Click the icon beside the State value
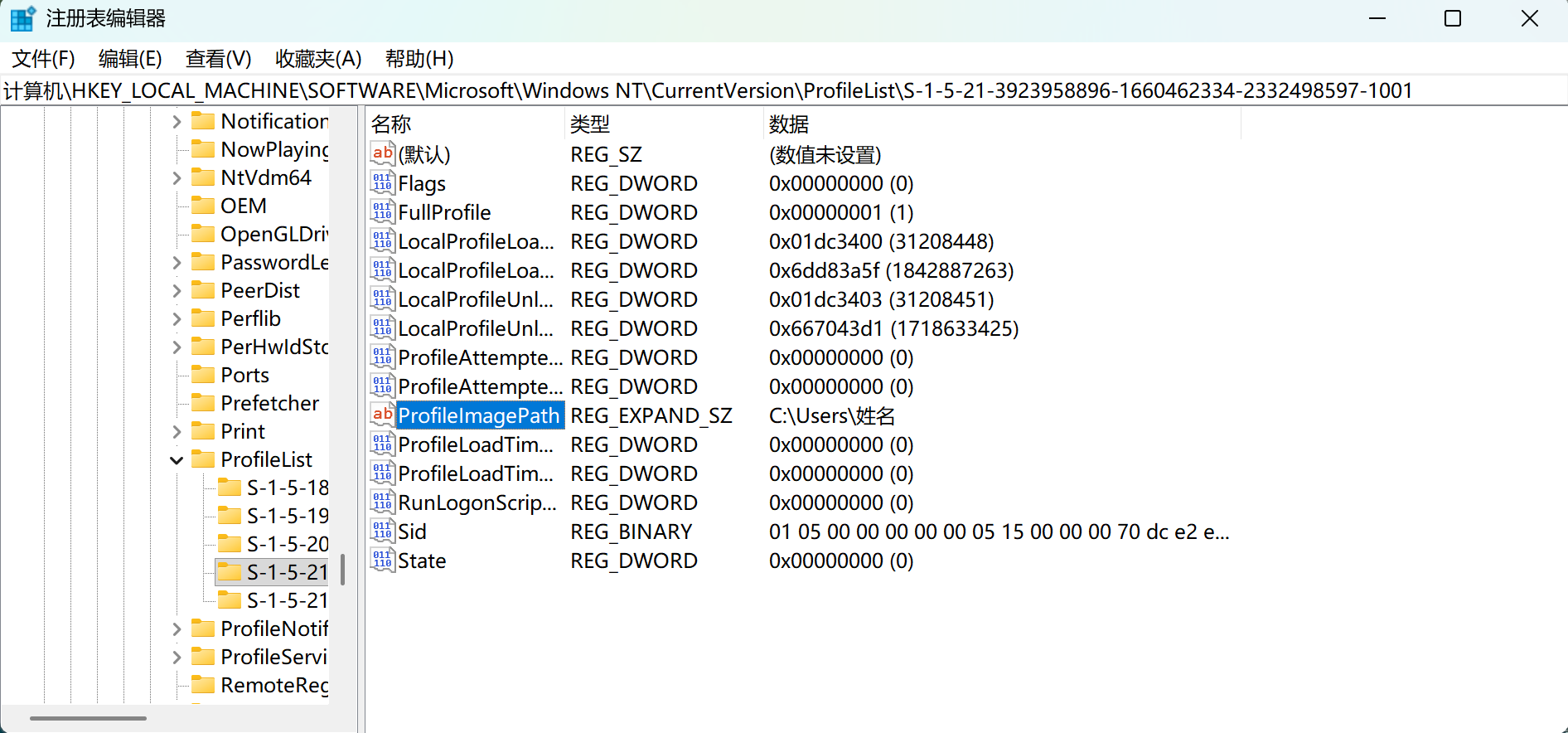This screenshot has height=733, width=1568. point(382,561)
